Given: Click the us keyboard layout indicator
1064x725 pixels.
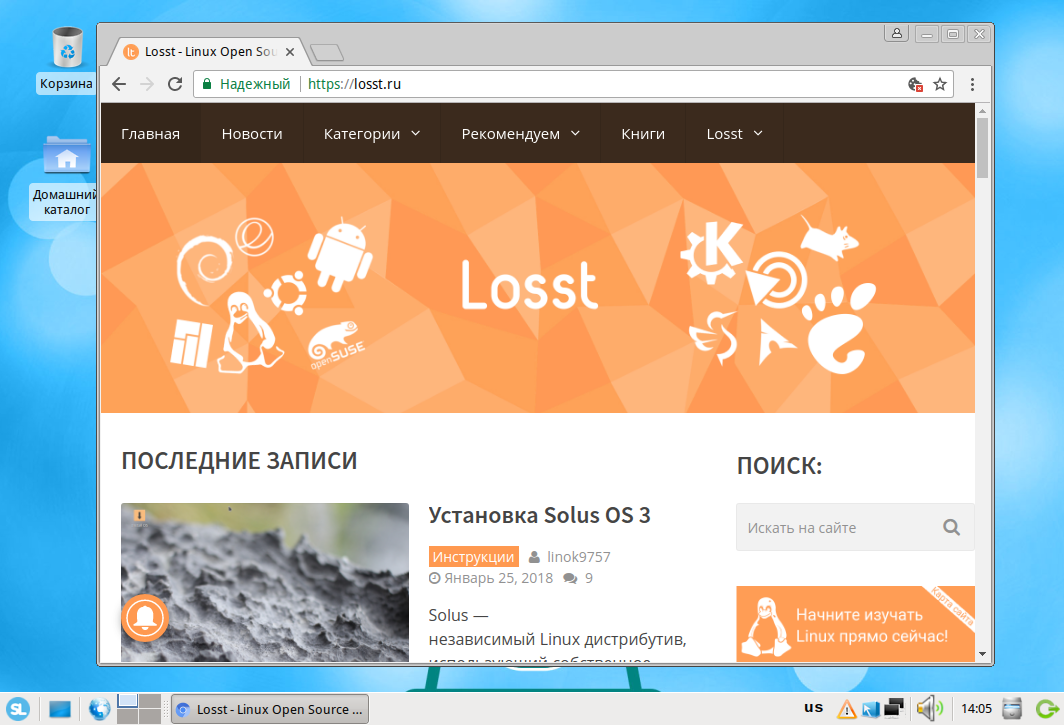Looking at the screenshot, I should click(814, 707).
